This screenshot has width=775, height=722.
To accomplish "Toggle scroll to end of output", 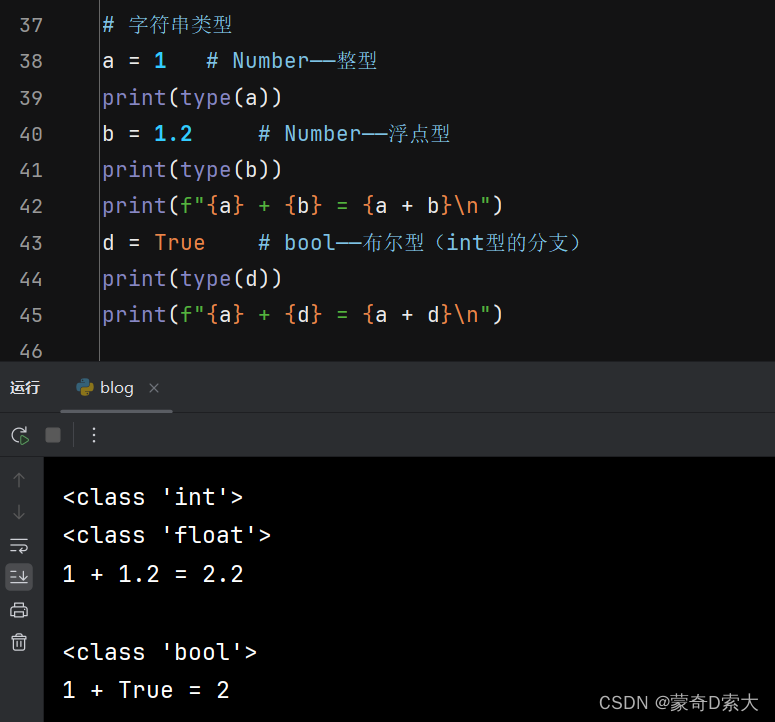I will tap(19, 577).
